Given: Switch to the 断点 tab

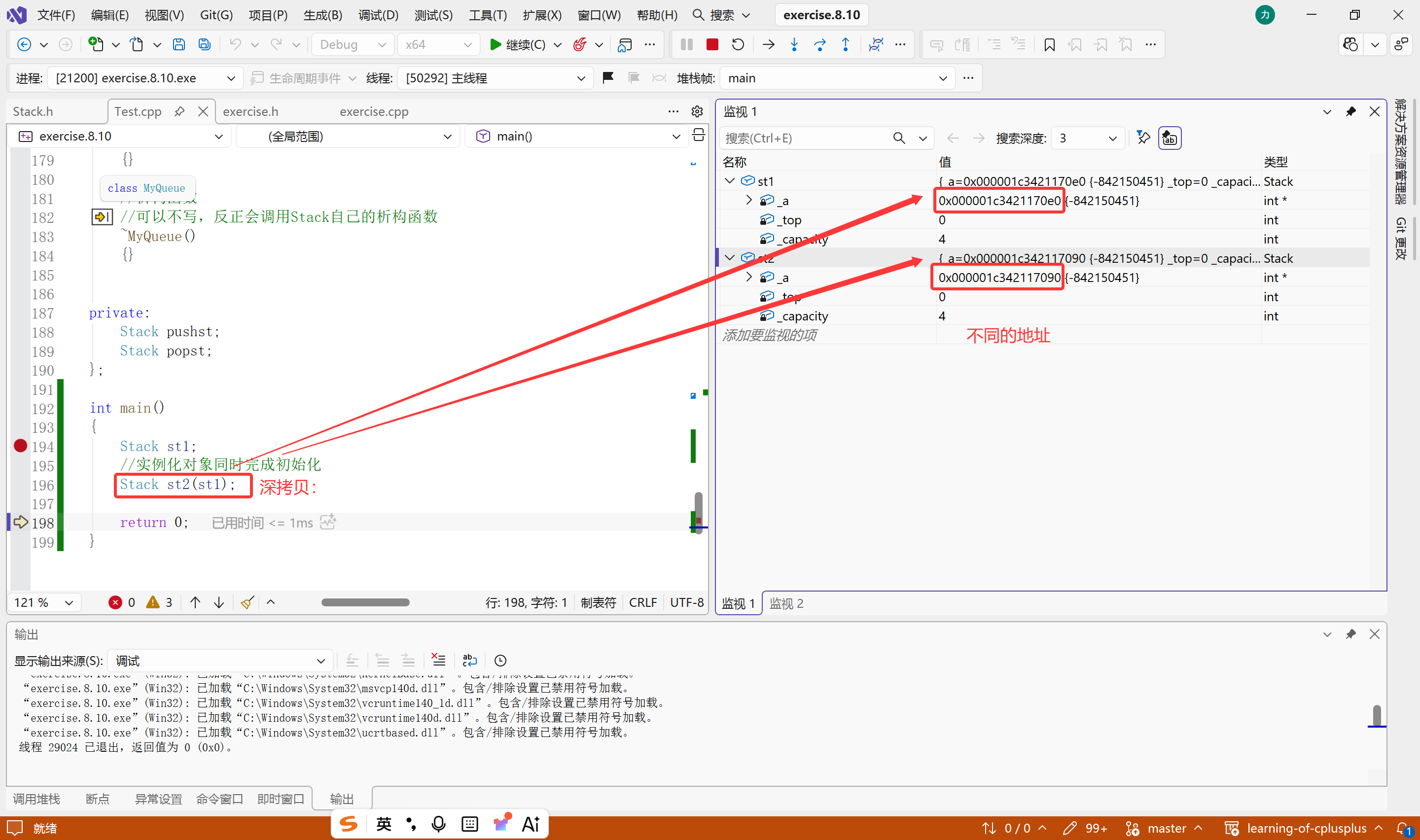Looking at the screenshot, I should pos(97,799).
